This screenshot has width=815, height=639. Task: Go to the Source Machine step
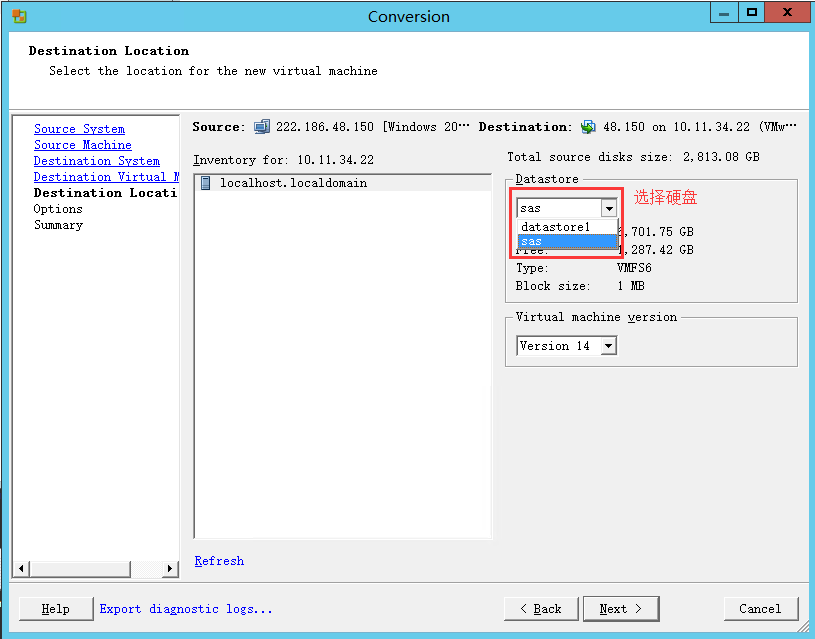(83, 145)
